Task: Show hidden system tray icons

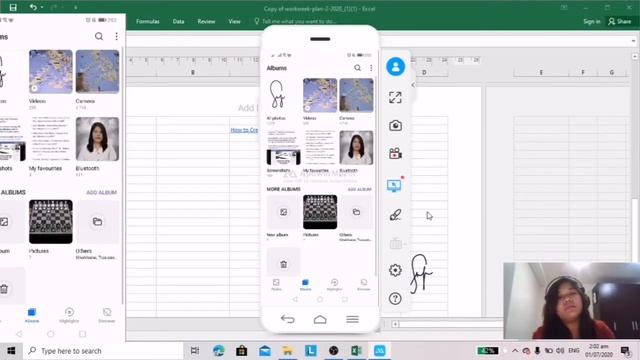Action: [515, 351]
